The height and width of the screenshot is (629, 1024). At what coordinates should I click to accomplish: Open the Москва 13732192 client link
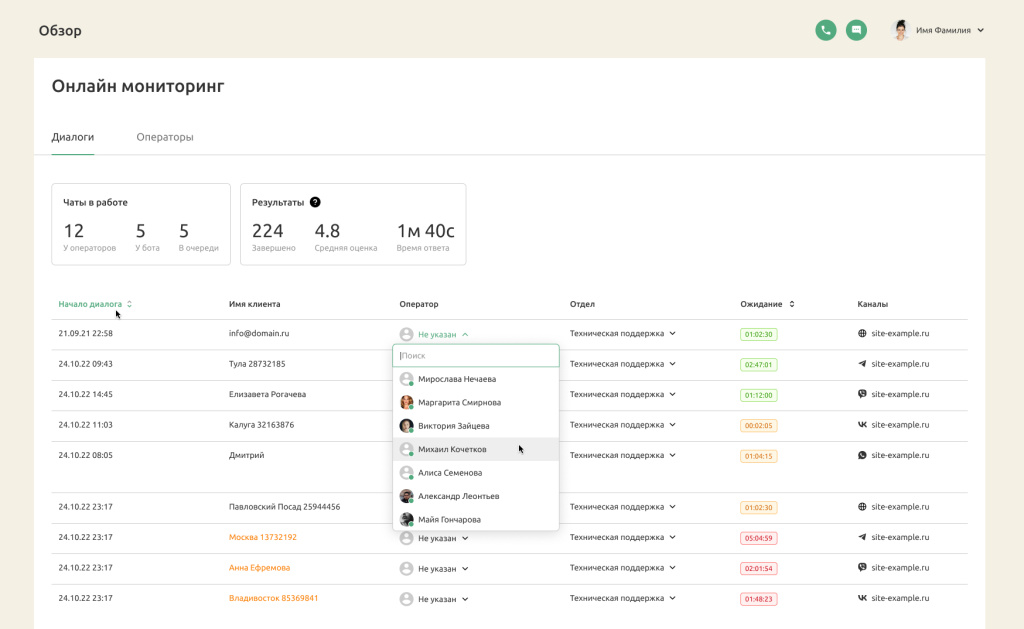[x=262, y=537]
